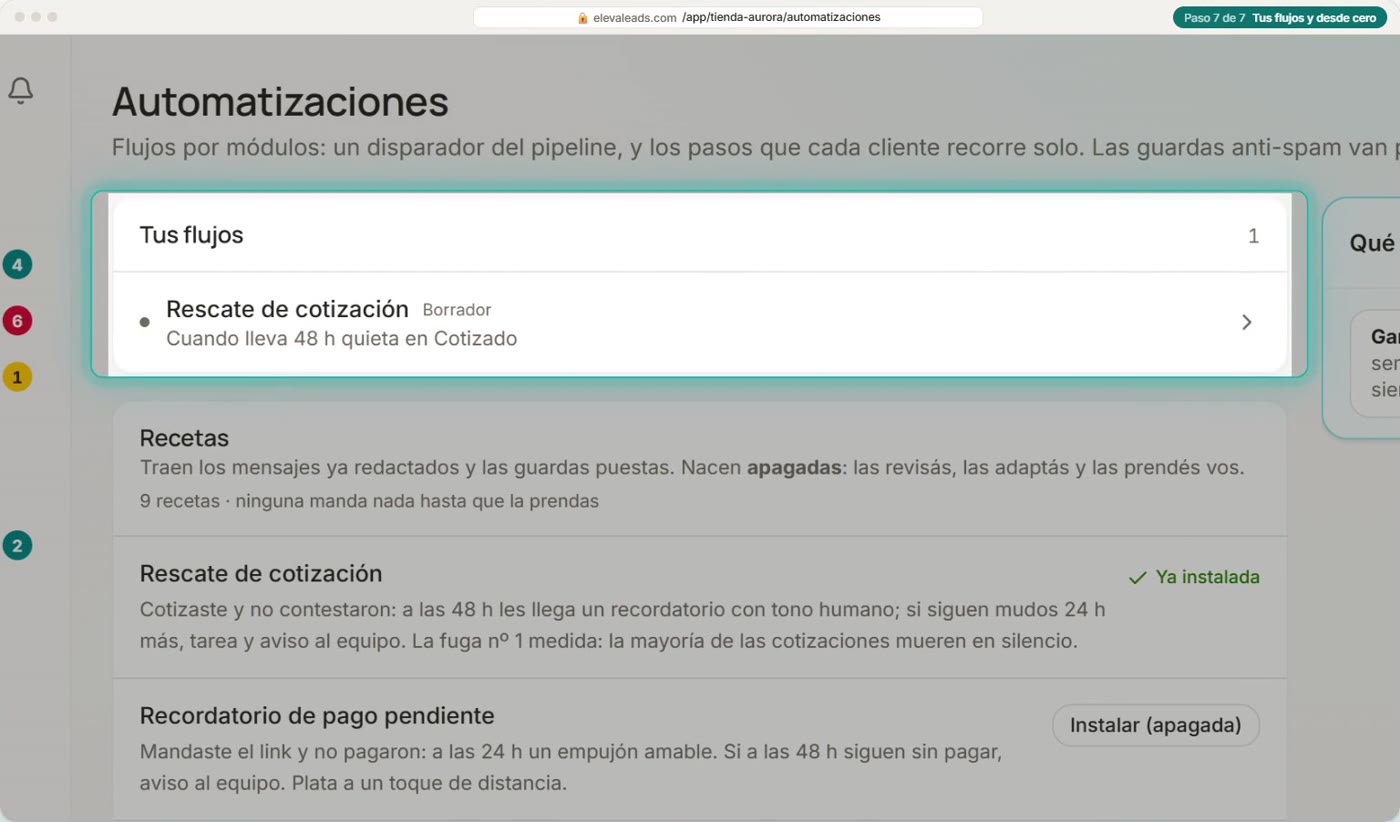Click the flow count 1 in Tus flujos header
The image size is (1400, 822).
tap(1253, 236)
